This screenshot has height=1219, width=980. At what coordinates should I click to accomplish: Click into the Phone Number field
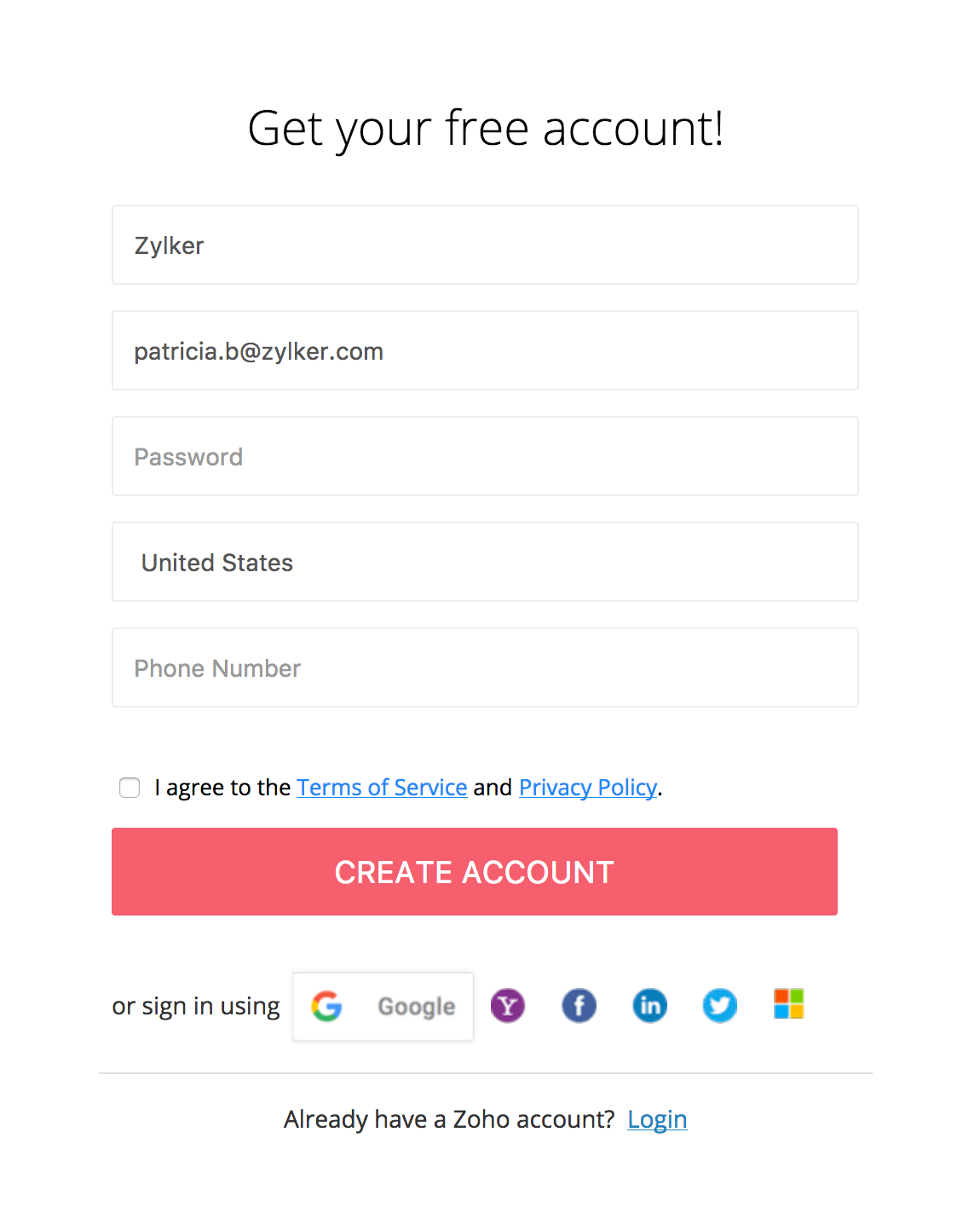pos(485,668)
